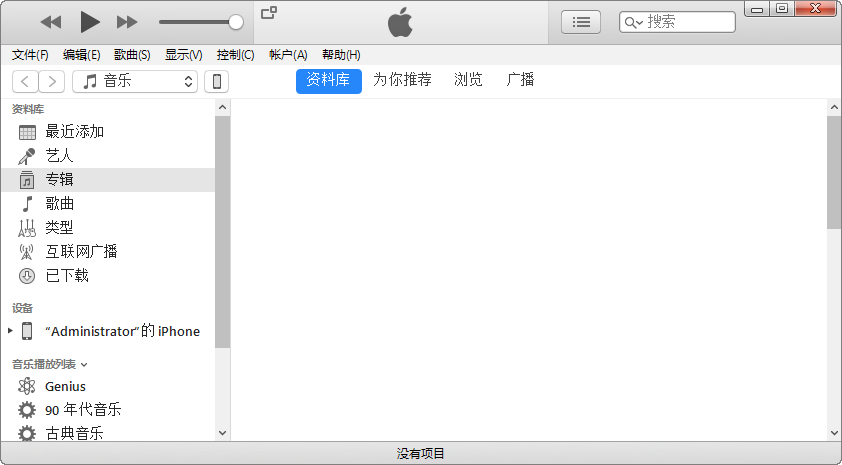Viewport: 842px width, 465px height.
Task: Maximize the iTunes window
Action: [x=782, y=9]
